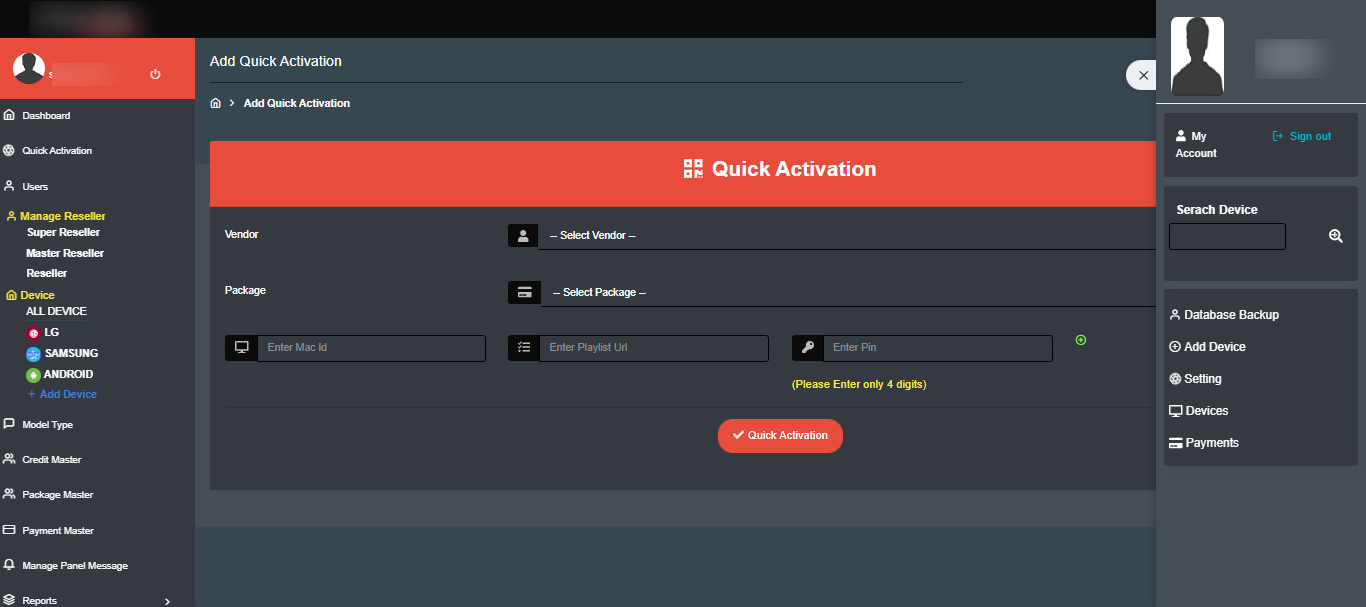Image resolution: width=1366 pixels, height=607 pixels.
Task: Click the Enter Pin input field
Action: pos(937,348)
